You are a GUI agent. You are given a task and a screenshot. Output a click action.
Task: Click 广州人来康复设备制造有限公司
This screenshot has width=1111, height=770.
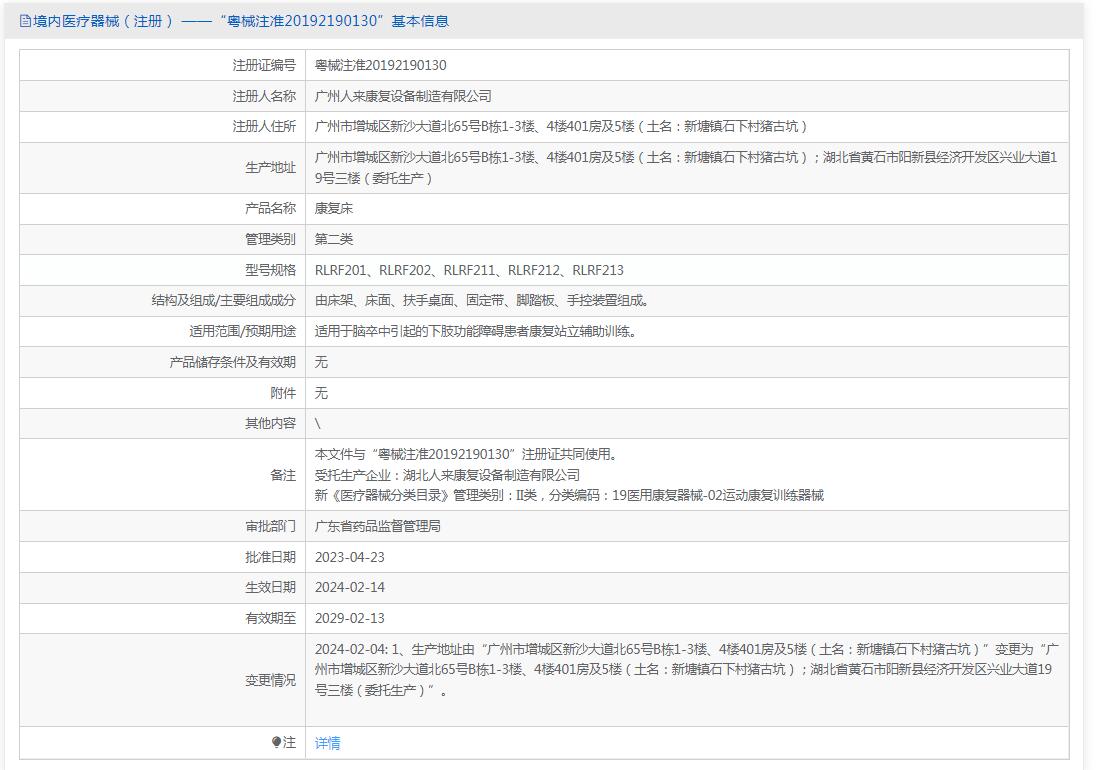click(403, 96)
